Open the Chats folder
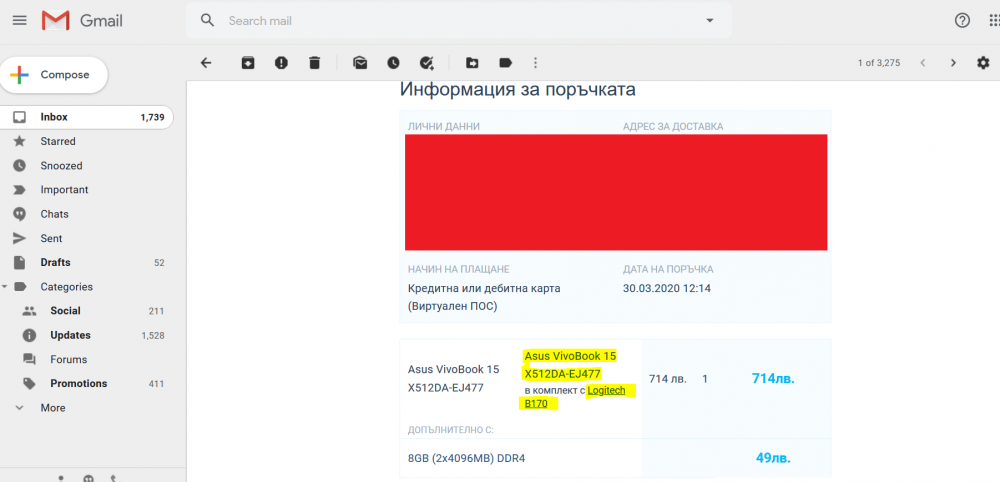Viewport: 1000px width, 482px height. (86, 214)
